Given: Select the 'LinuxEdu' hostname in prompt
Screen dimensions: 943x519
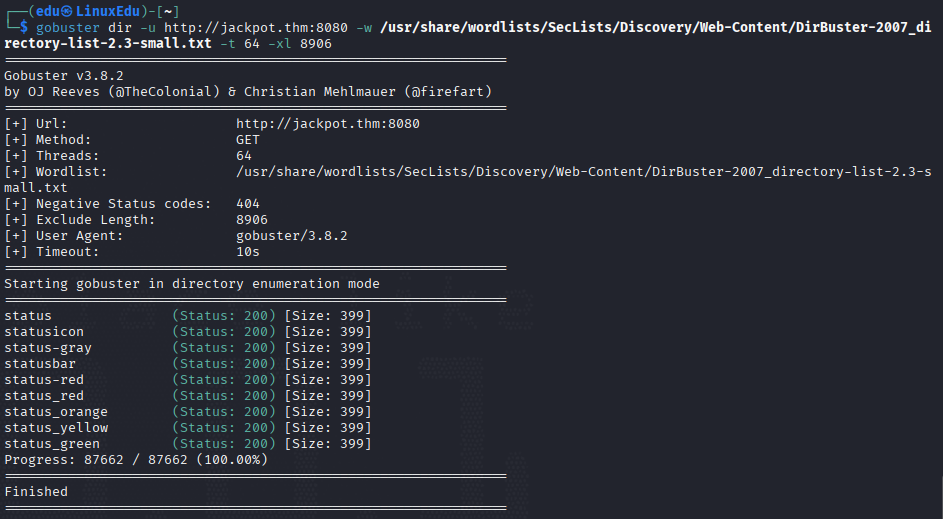Looking at the screenshot, I should (108, 11).
